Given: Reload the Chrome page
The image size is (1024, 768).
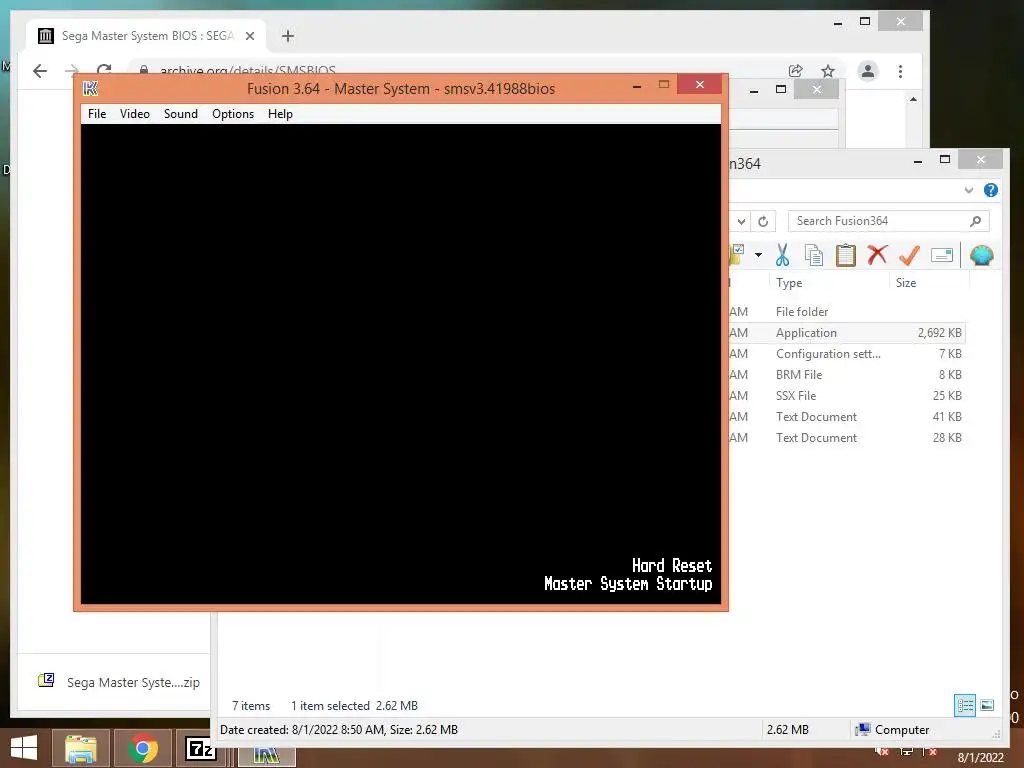Looking at the screenshot, I should click(104, 71).
